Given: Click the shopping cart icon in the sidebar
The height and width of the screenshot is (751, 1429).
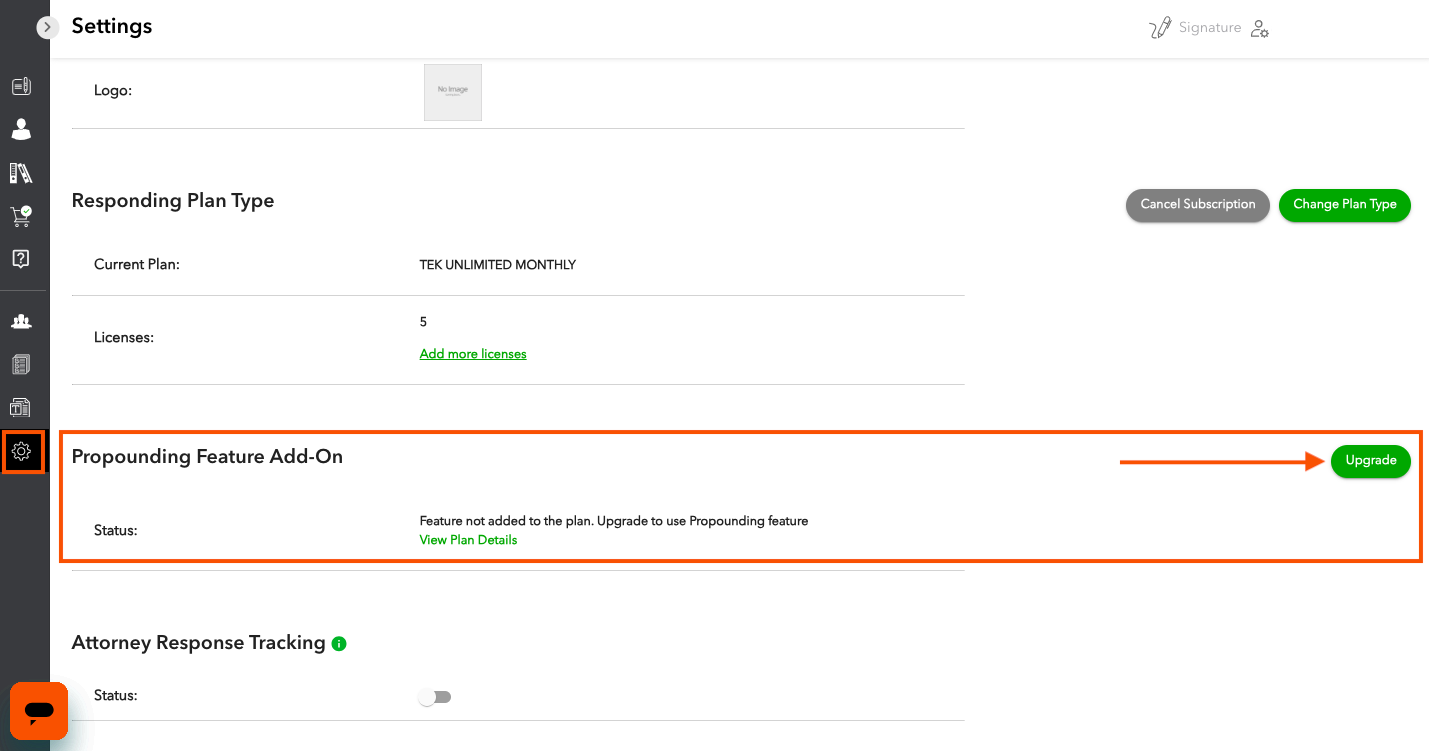Looking at the screenshot, I should click(21, 216).
